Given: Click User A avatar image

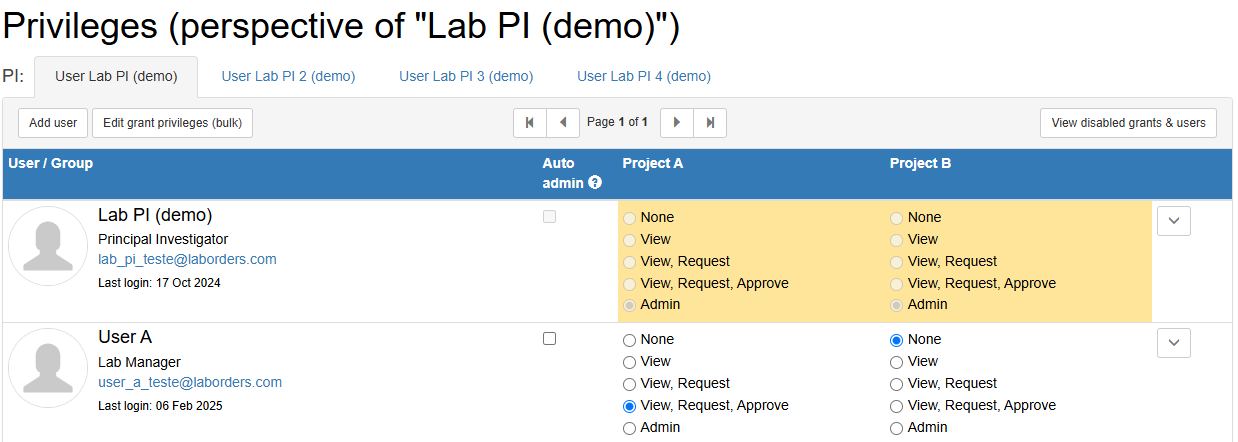Looking at the screenshot, I should (48, 368).
